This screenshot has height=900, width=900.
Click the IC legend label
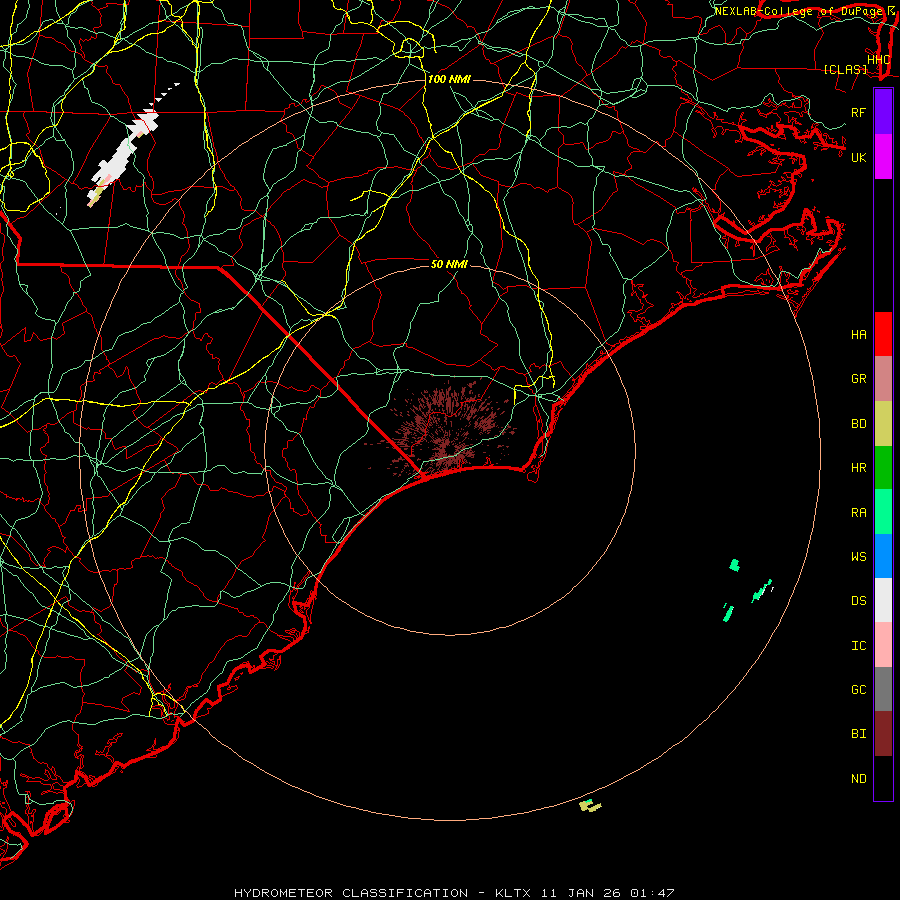[858, 646]
